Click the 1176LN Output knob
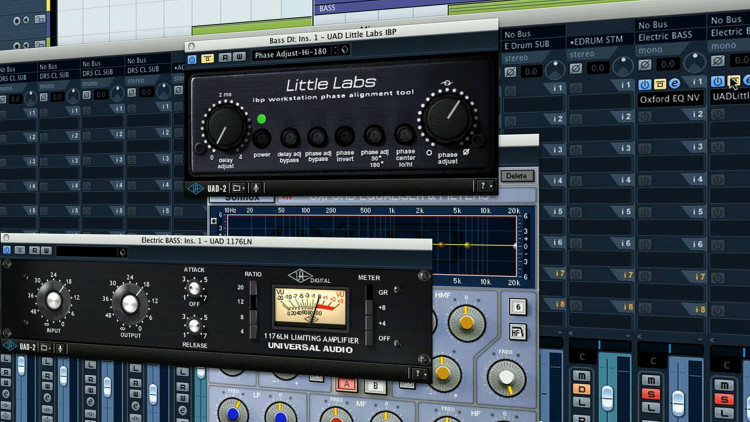Image resolution: width=750 pixels, height=422 pixels. pyautogui.click(x=130, y=304)
